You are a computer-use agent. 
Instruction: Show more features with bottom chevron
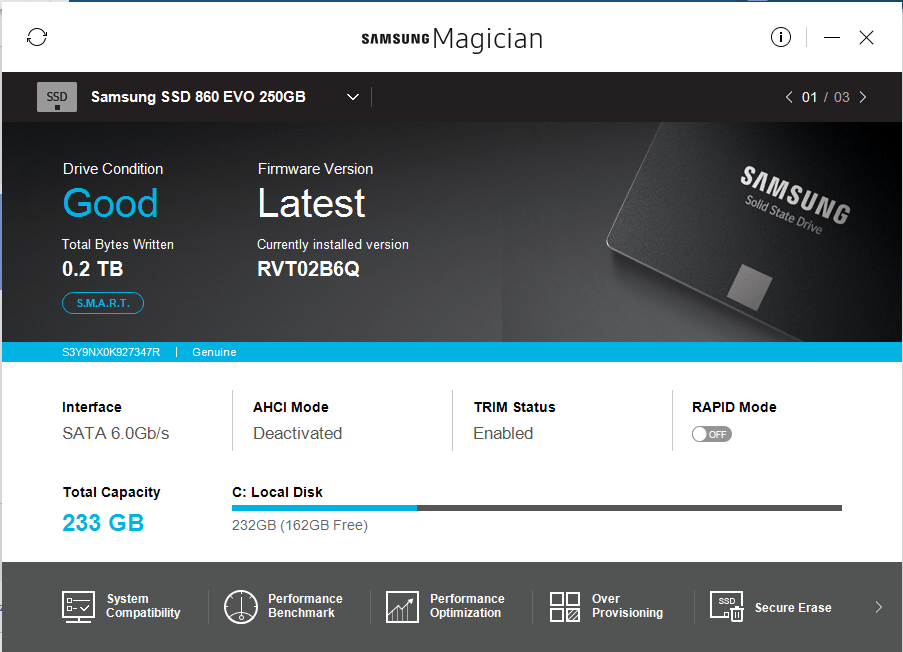coord(878,607)
